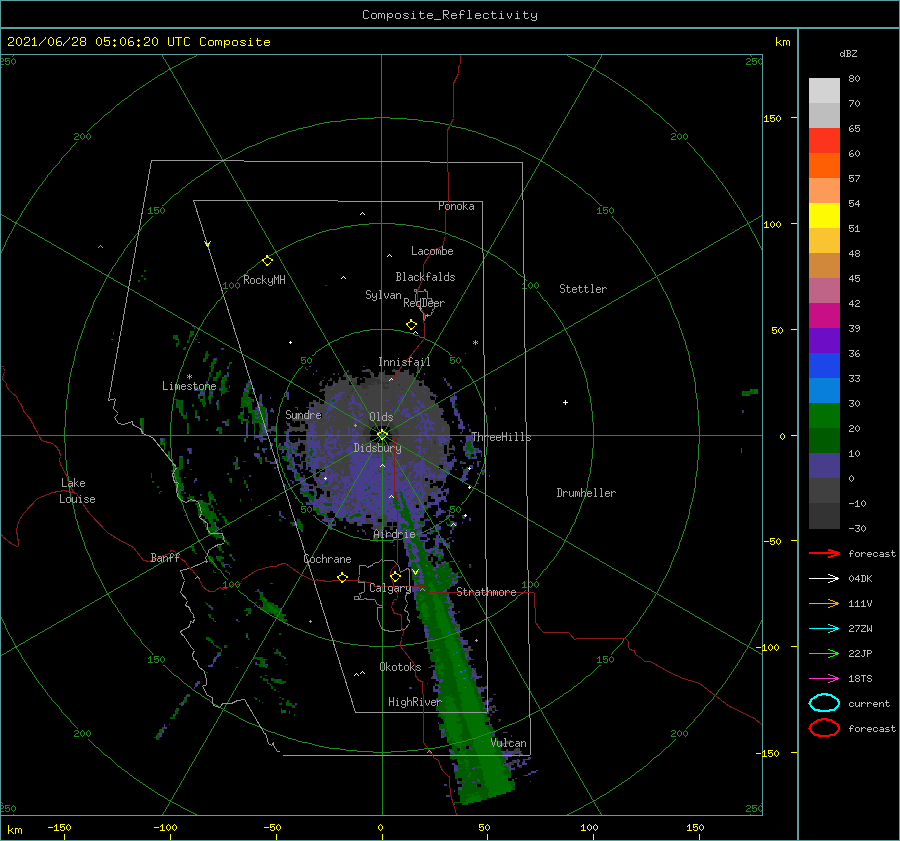
Task: Click the red forecast arrow in the legend
Action: coord(824,553)
